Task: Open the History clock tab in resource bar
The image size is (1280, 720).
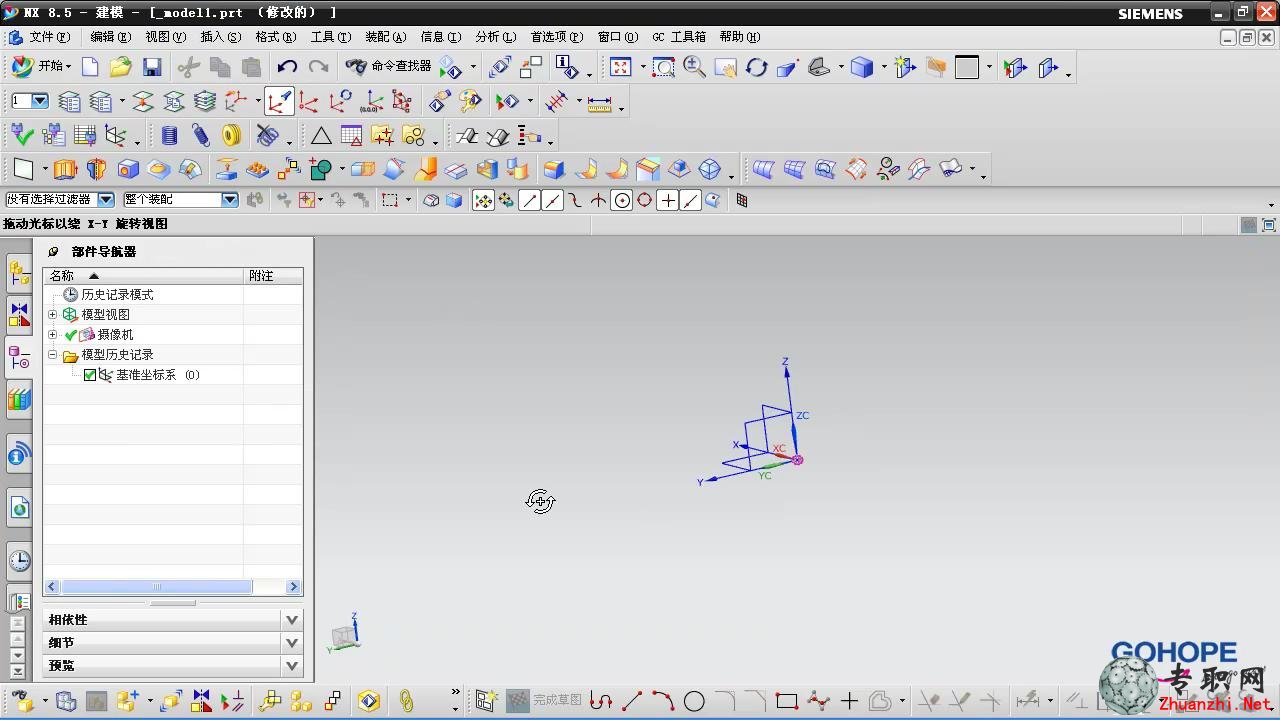Action: [19, 561]
